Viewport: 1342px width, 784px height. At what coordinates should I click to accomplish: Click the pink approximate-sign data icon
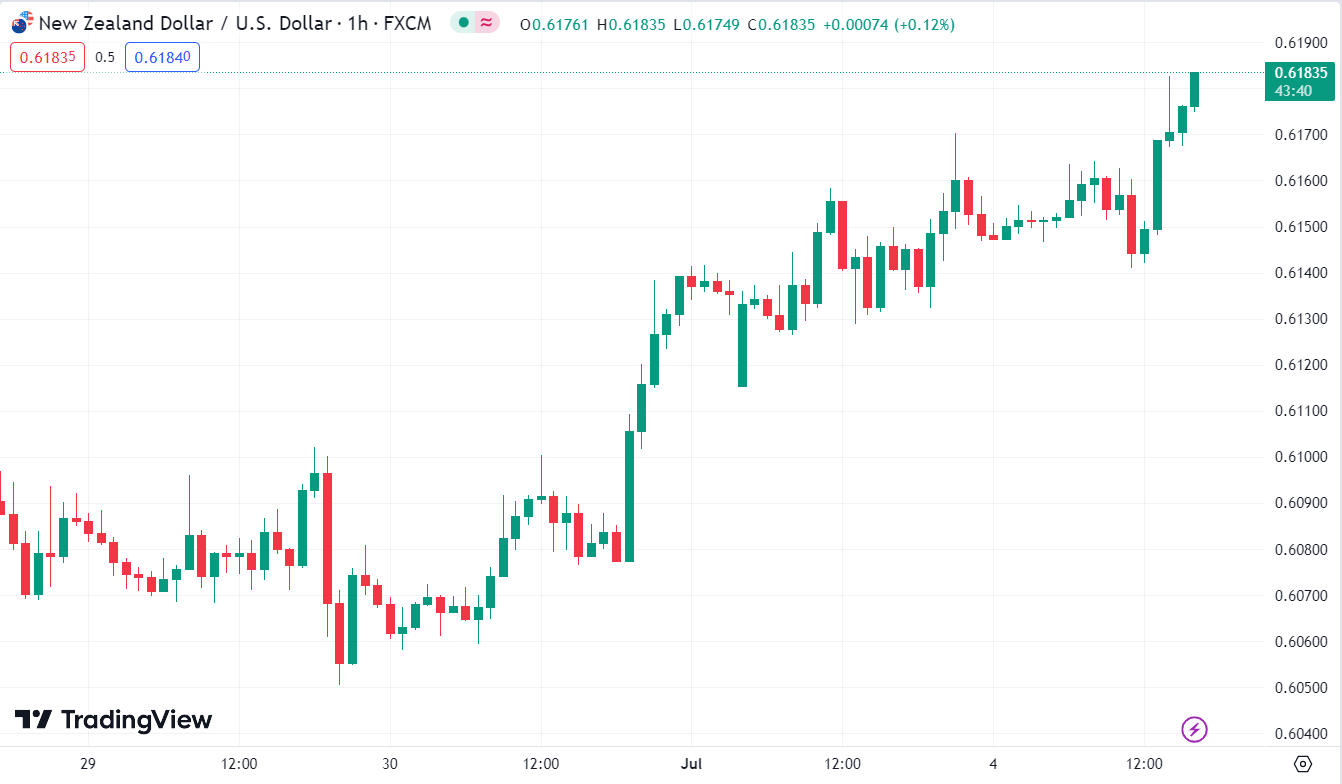point(487,23)
